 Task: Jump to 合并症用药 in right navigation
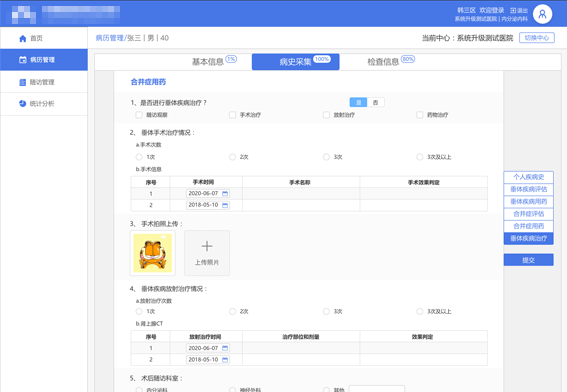(528, 226)
